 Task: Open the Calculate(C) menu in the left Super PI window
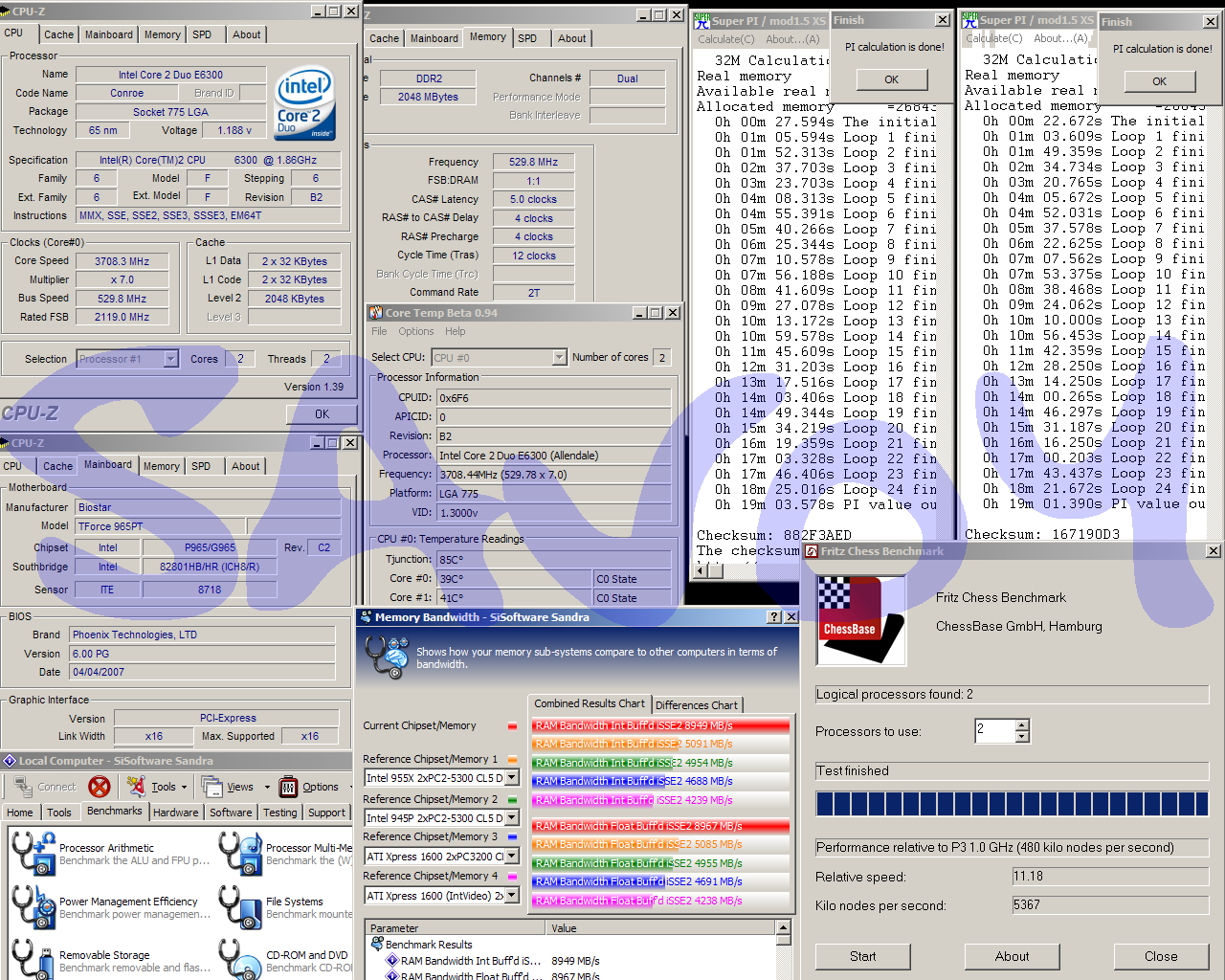[x=726, y=39]
